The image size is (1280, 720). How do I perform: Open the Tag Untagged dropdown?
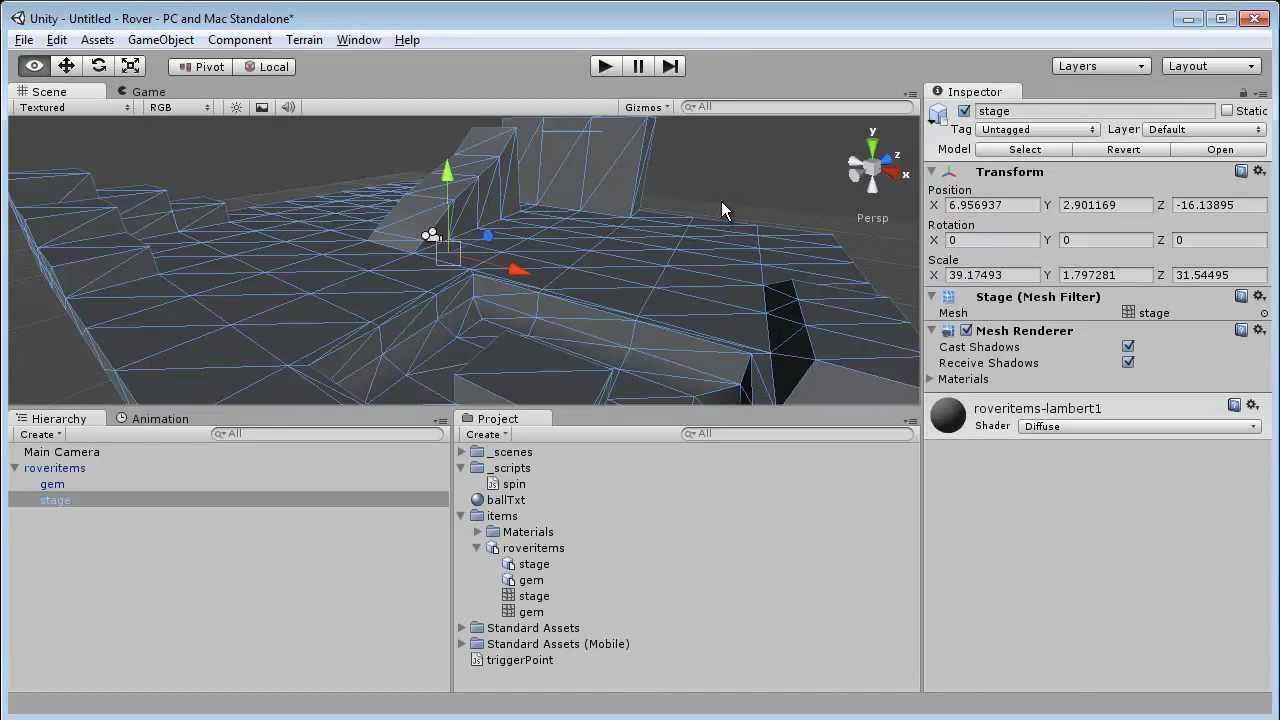click(x=1038, y=130)
